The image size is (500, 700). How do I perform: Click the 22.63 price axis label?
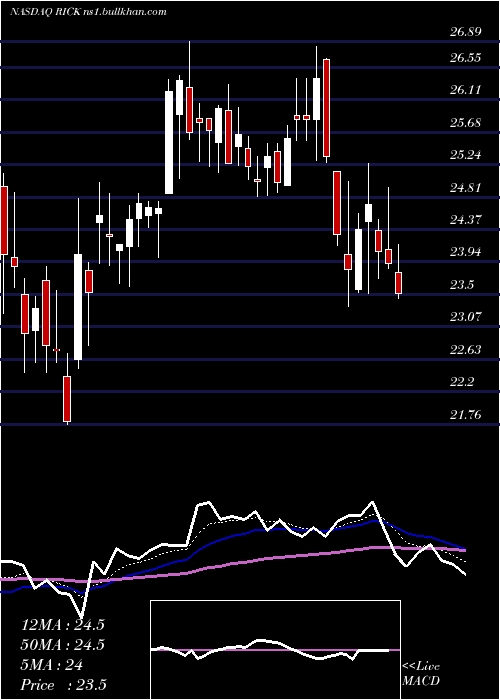[465, 350]
